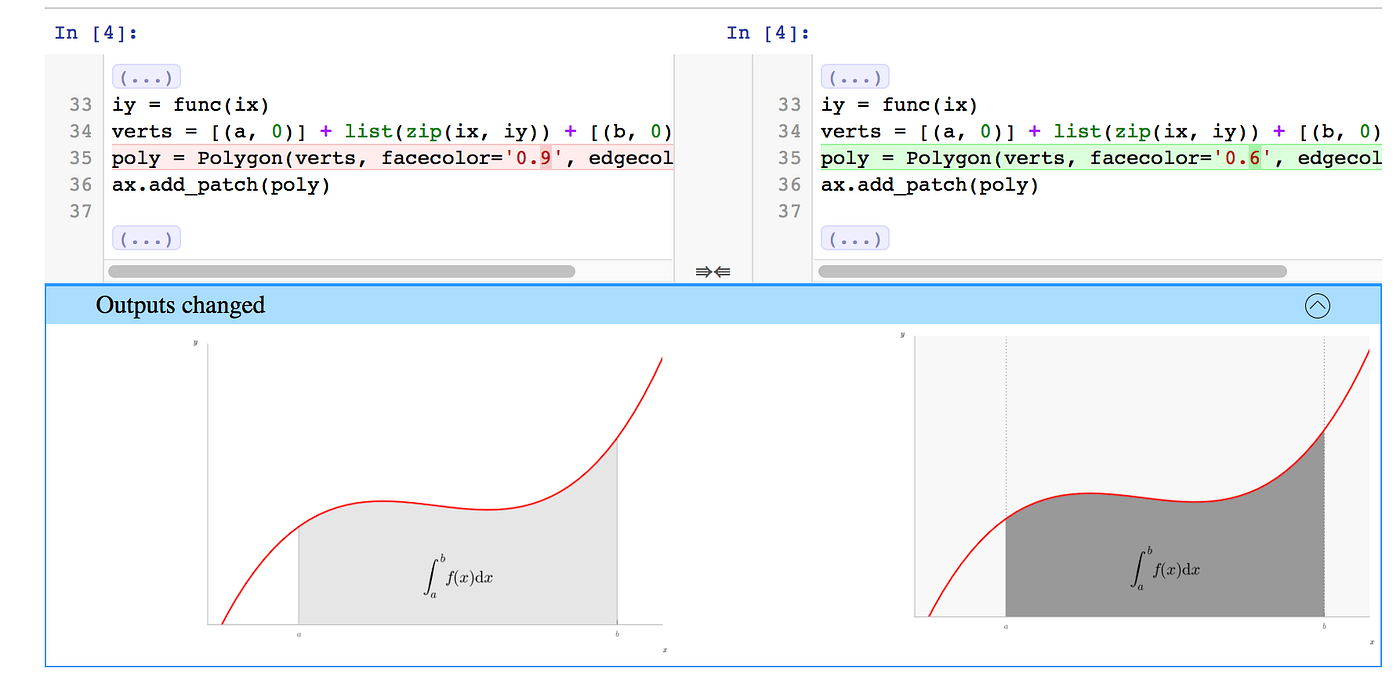Click line number 35 in the left panel
Image resolution: width=1400 pixels, height=695 pixels.
pos(80,157)
